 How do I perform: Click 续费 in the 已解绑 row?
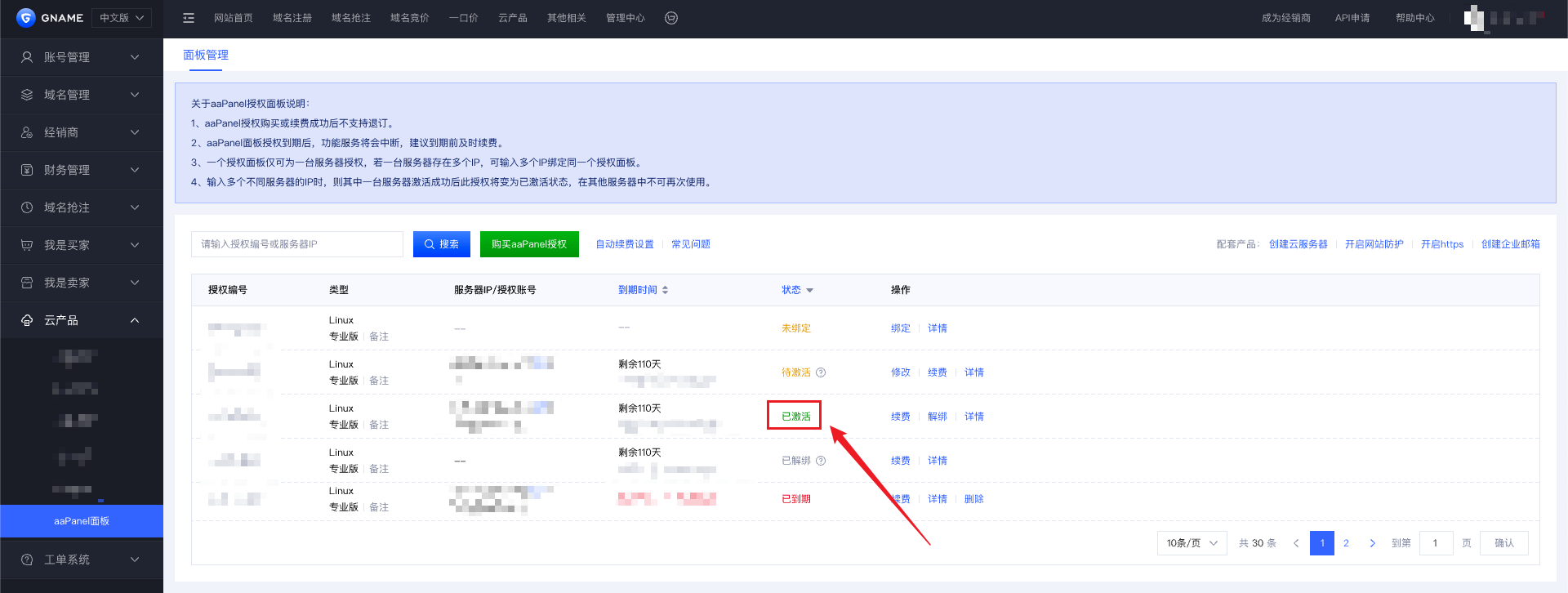tap(901, 461)
